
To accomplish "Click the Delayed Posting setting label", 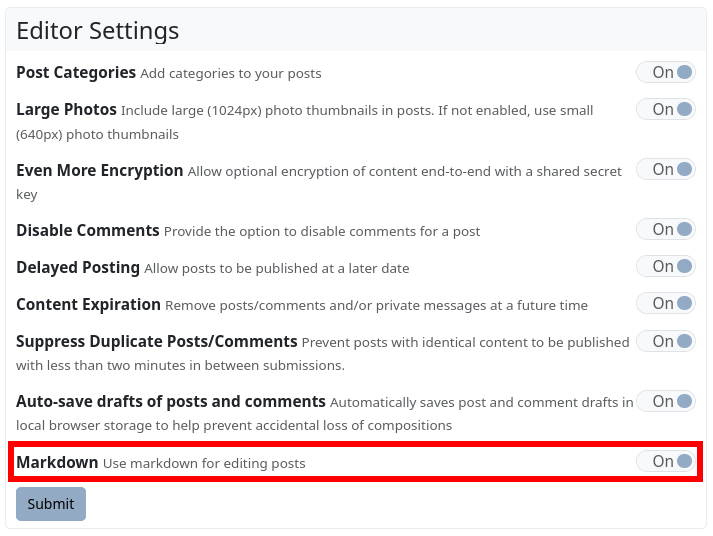I will pos(78,268).
